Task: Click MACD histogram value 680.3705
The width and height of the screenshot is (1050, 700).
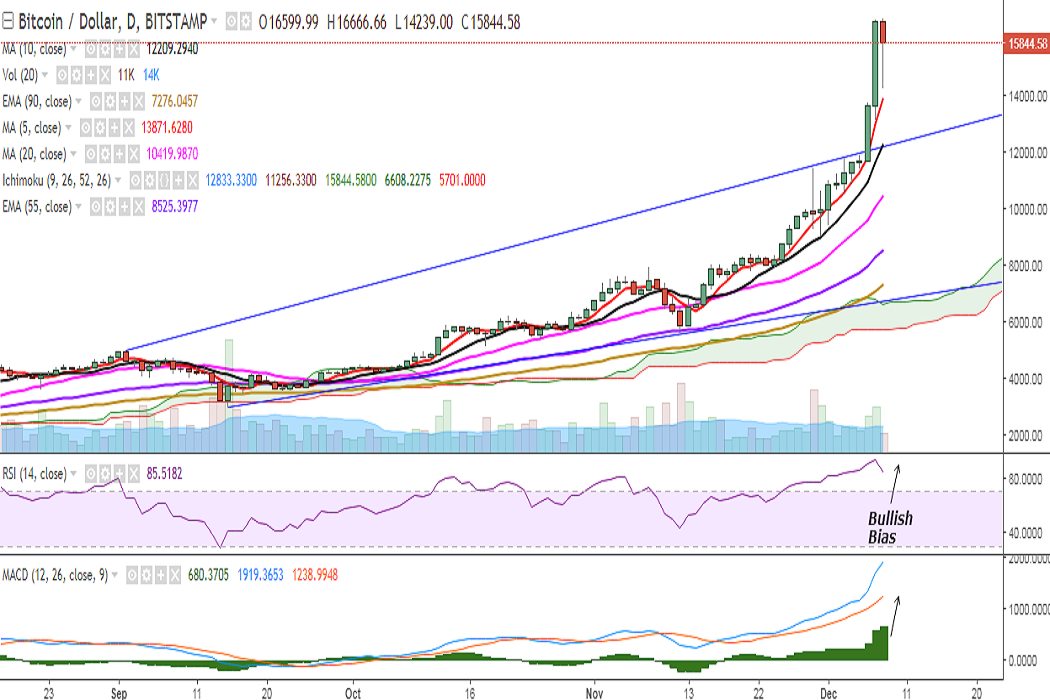Action: [208, 575]
